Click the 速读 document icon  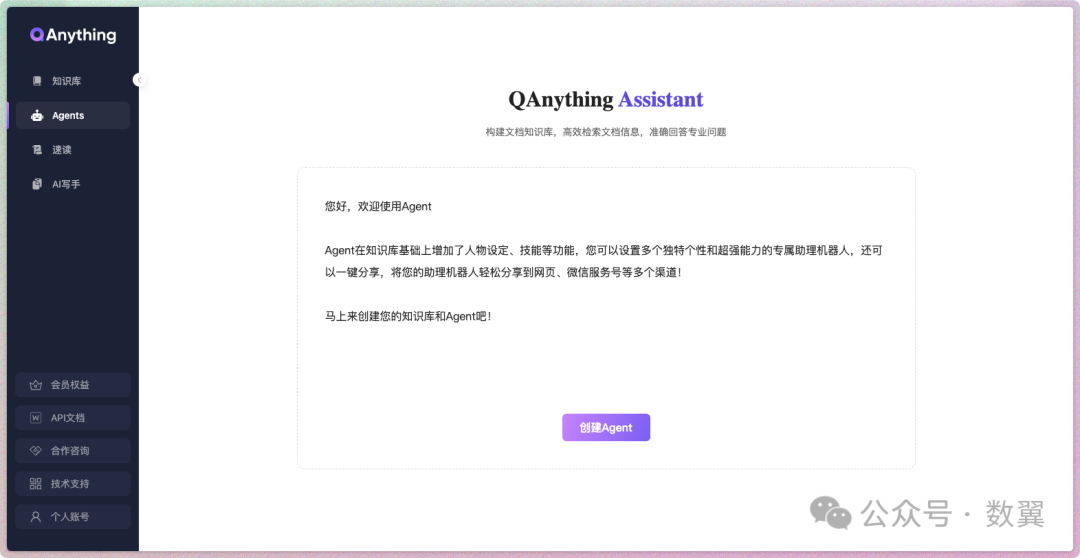click(x=37, y=149)
